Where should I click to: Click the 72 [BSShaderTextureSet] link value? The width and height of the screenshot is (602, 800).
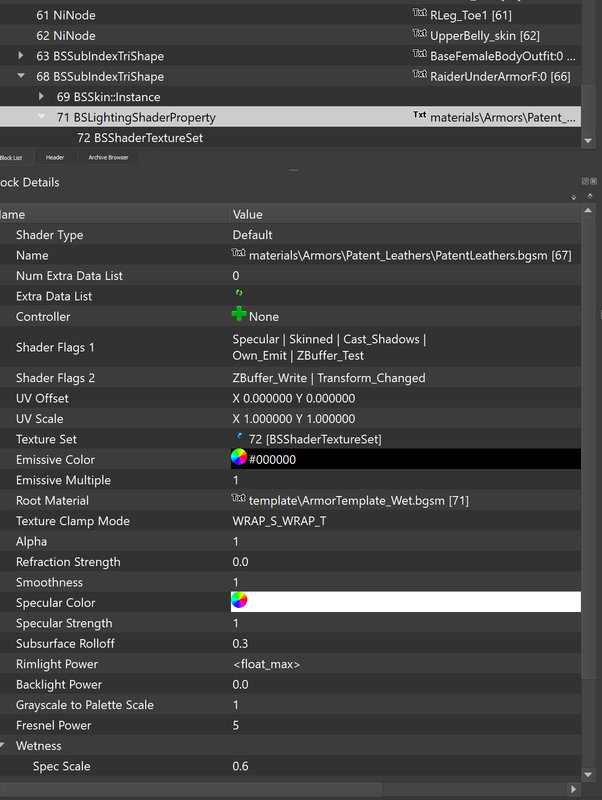click(315, 439)
